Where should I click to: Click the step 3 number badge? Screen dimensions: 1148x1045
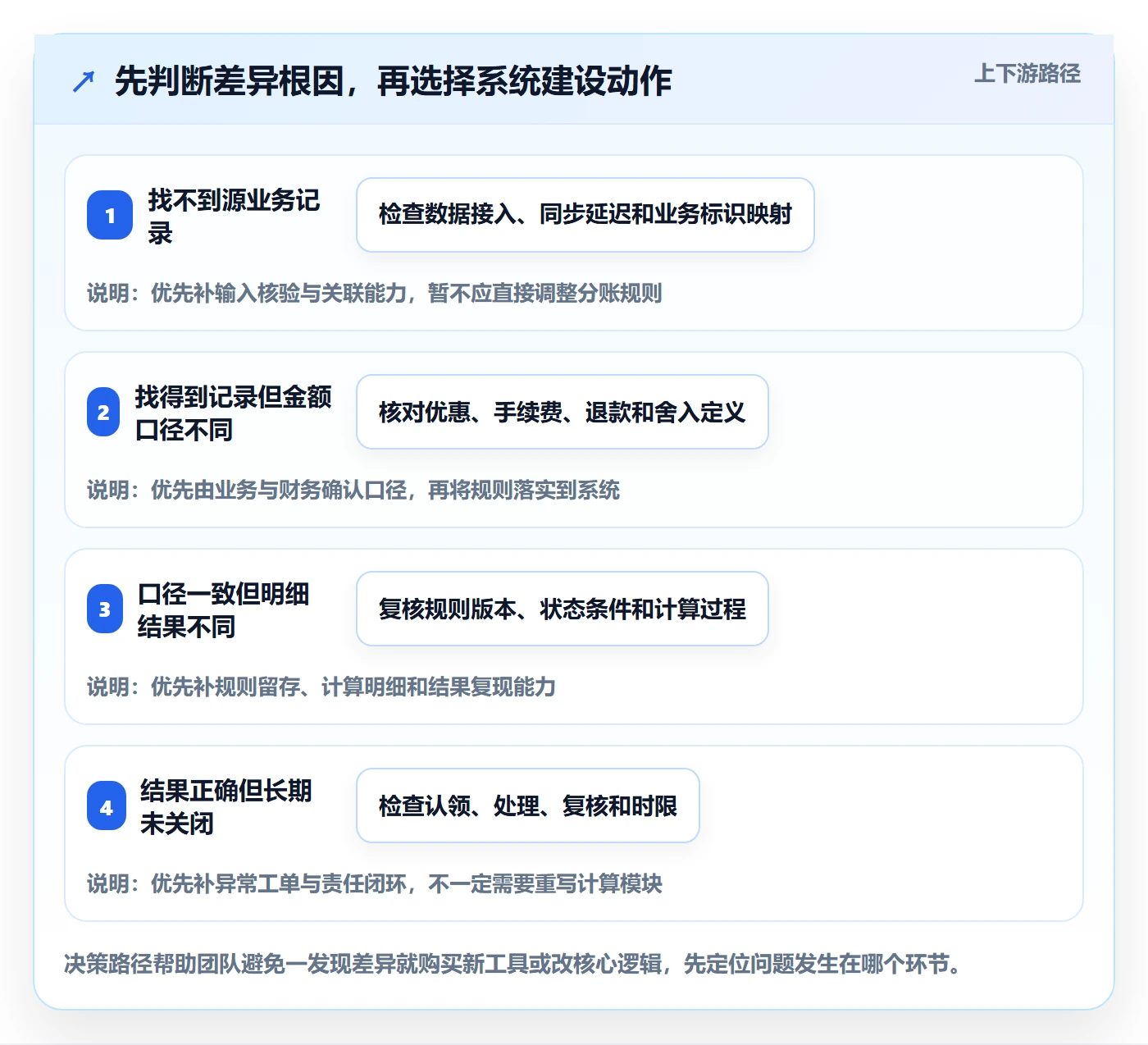[x=105, y=609]
